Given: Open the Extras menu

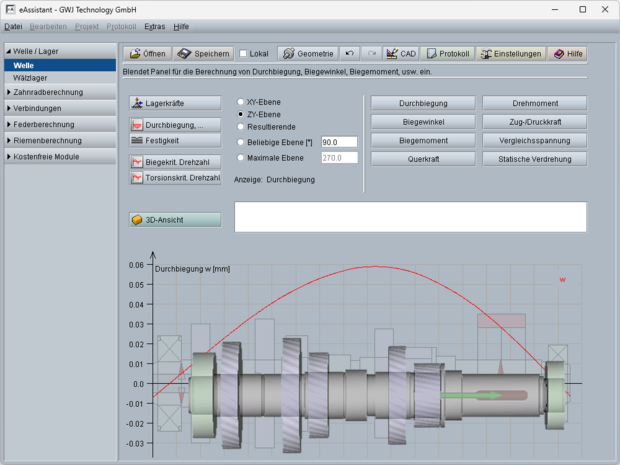Looking at the screenshot, I should [155, 26].
